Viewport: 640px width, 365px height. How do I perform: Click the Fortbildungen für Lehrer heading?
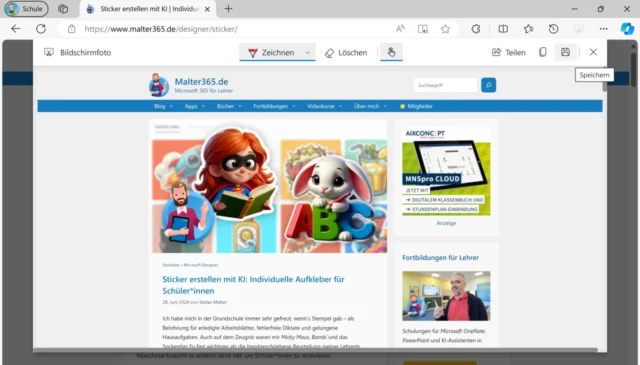pyautogui.click(x=440, y=258)
